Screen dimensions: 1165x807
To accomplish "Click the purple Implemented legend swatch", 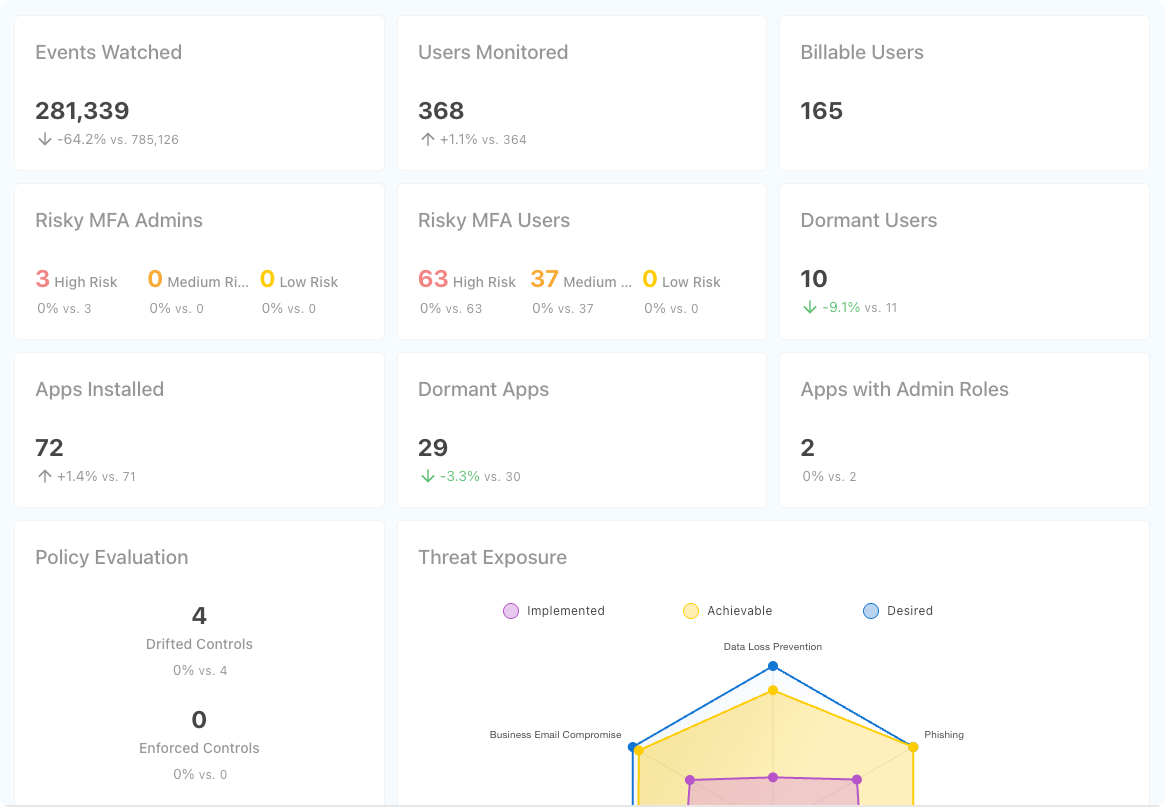I will click(511, 610).
